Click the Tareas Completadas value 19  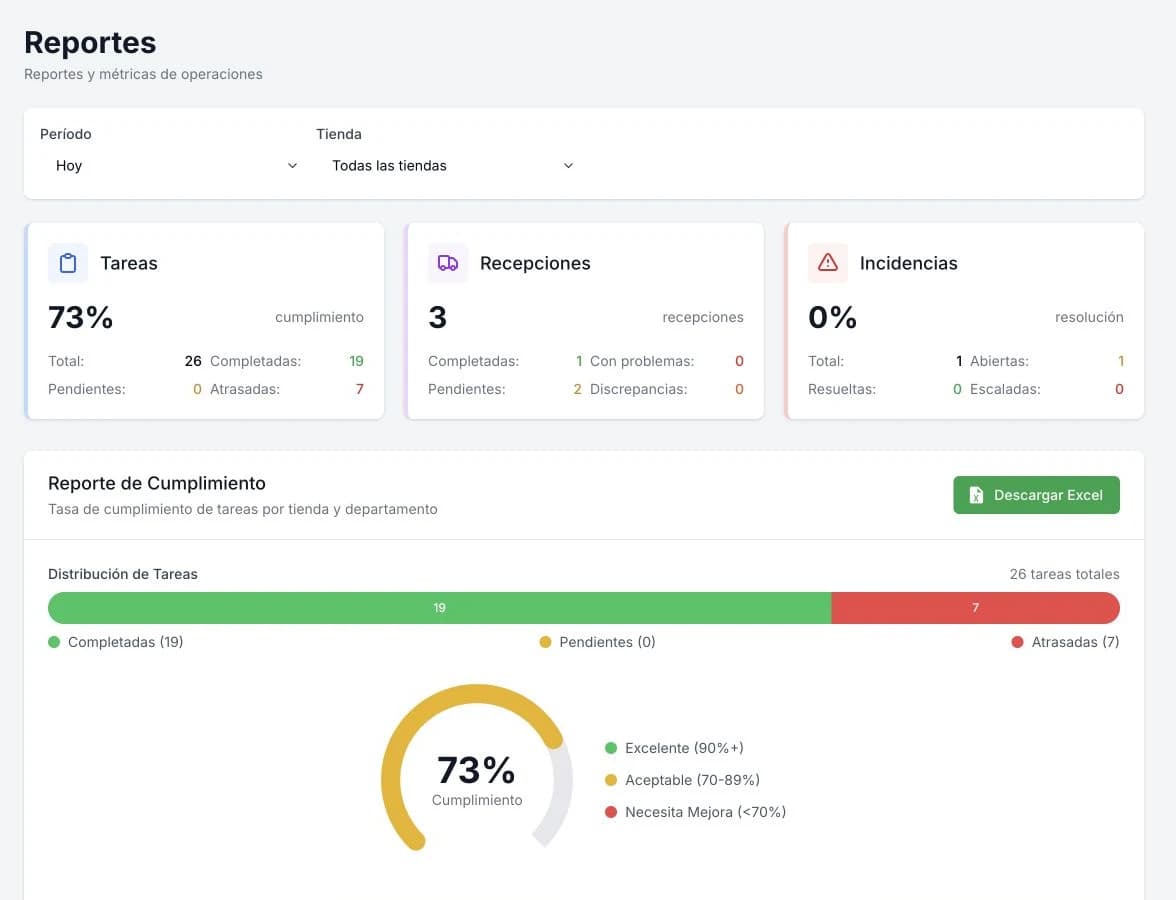(x=356, y=361)
